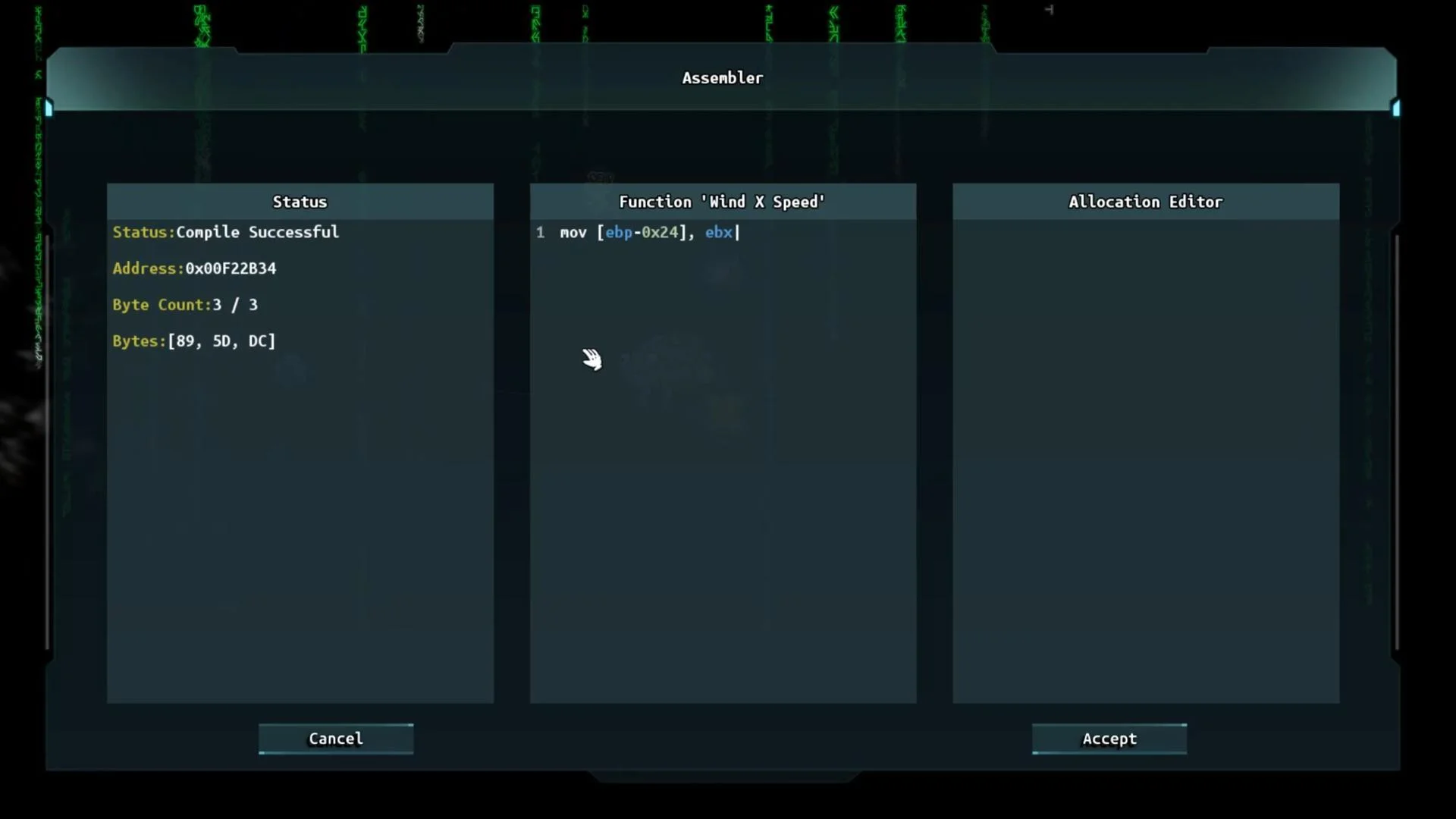Click the 'ebx' operand in the code
Screen dimensions: 1456x819
click(719, 233)
